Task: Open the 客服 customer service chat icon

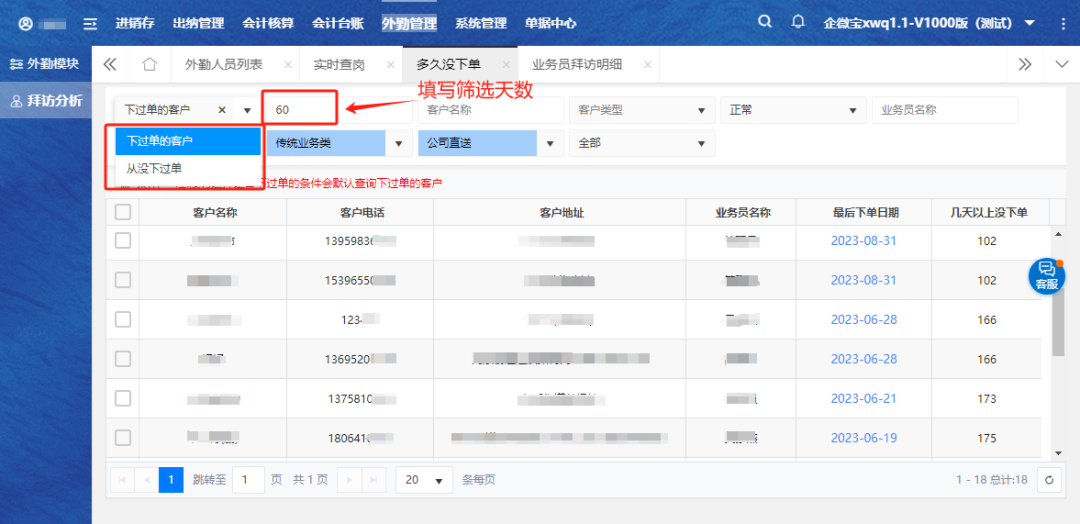Action: tap(1046, 275)
